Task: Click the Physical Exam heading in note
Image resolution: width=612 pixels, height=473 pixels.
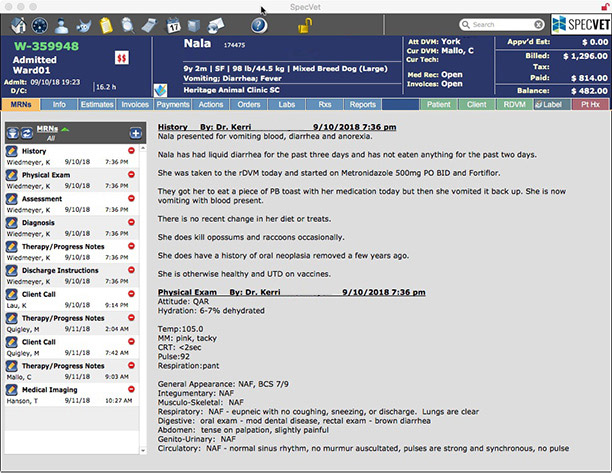Action: (187, 292)
